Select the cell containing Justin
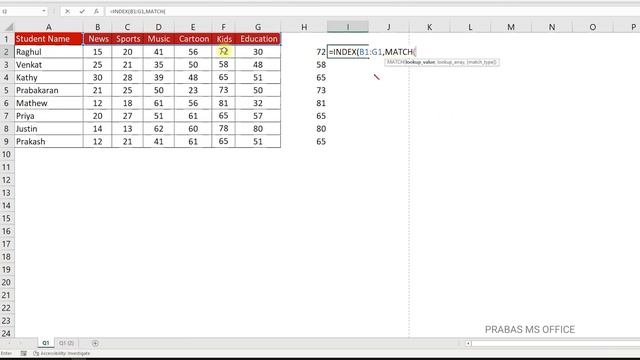This screenshot has height=360, width=640. point(49,129)
